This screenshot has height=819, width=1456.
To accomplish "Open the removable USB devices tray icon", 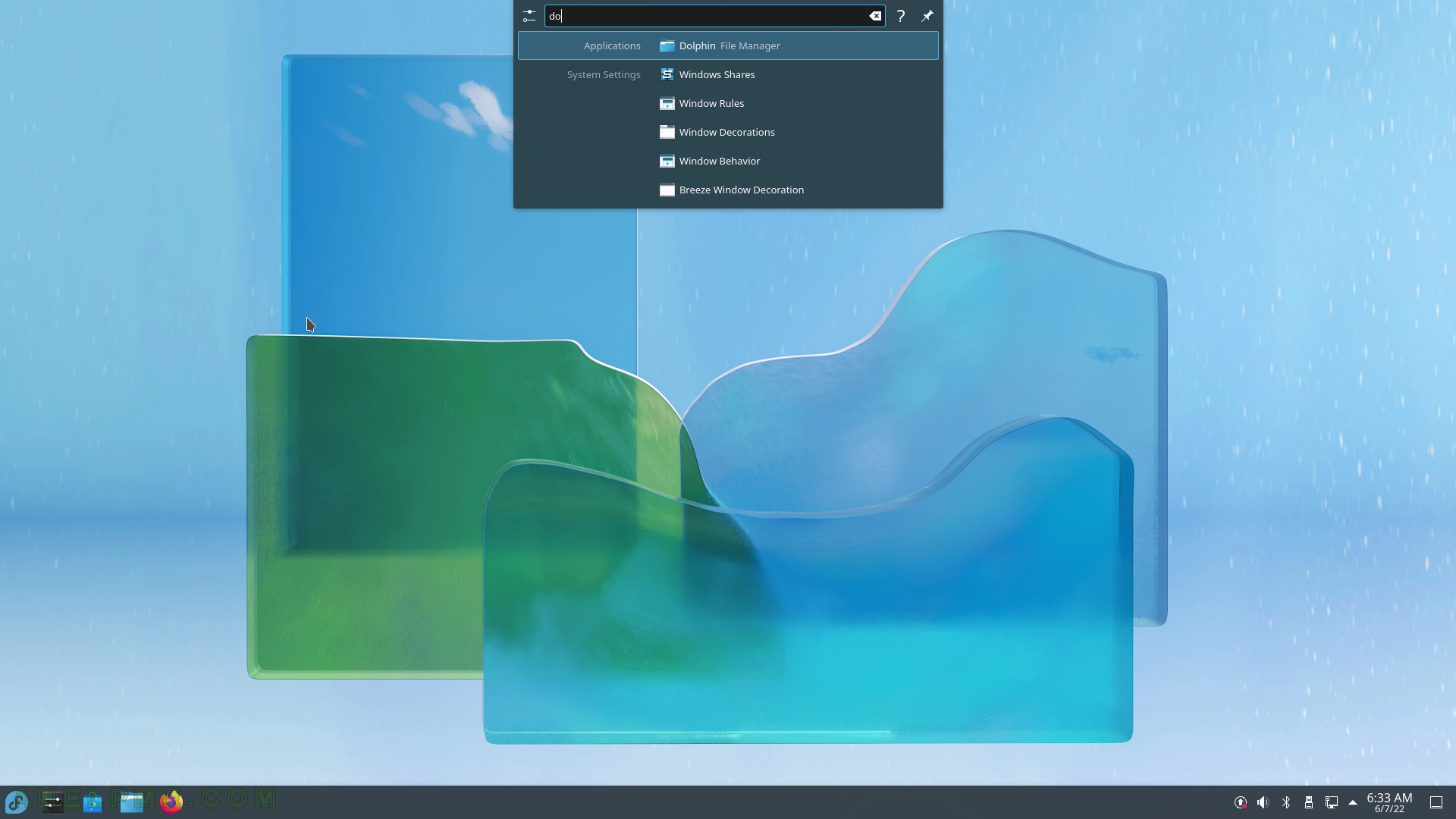I will tap(1309, 802).
